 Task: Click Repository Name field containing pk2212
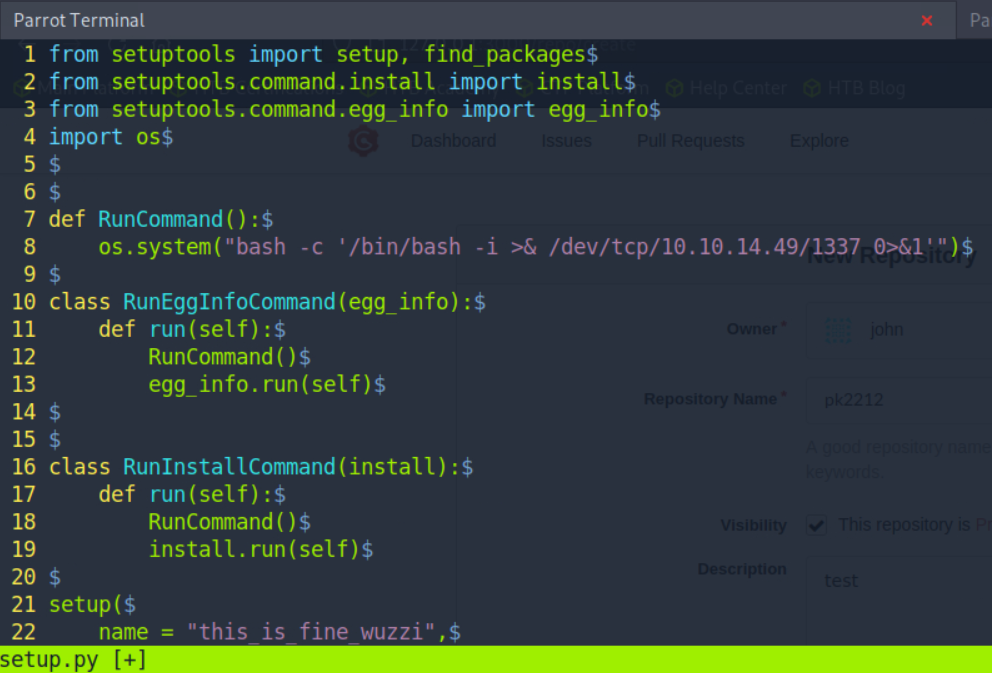900,400
